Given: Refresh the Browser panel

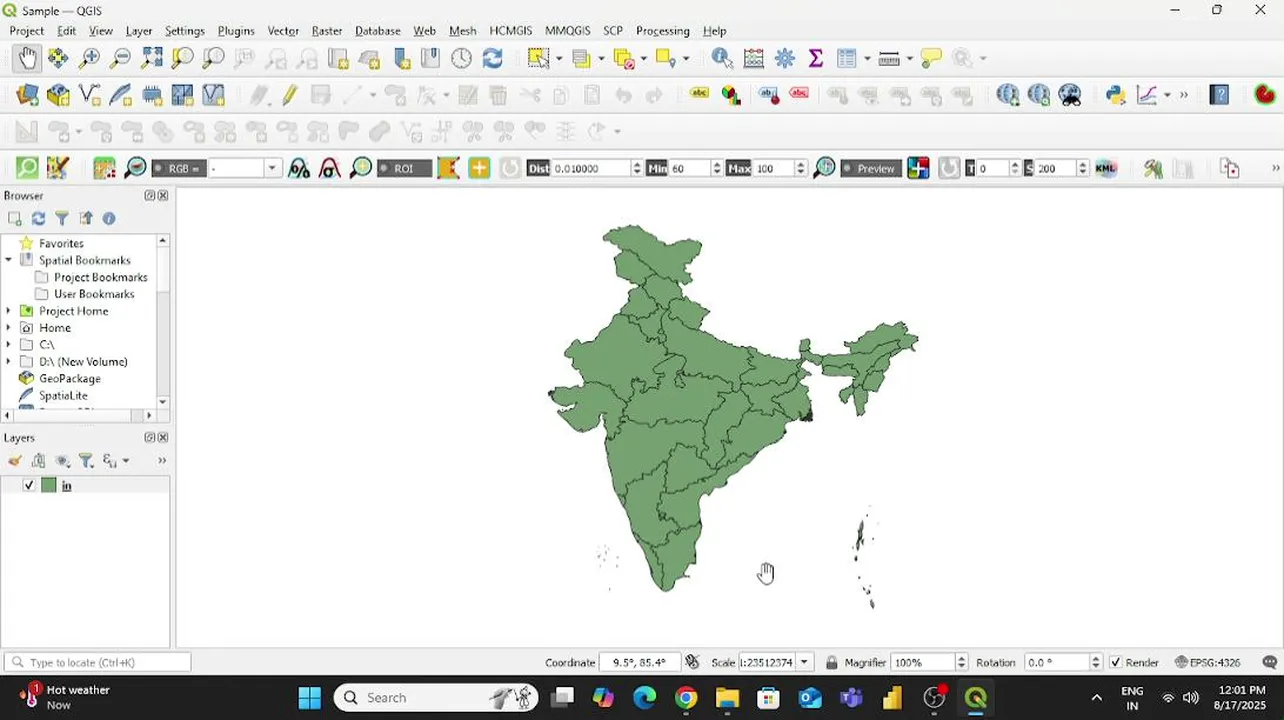Looking at the screenshot, I should click(x=38, y=218).
